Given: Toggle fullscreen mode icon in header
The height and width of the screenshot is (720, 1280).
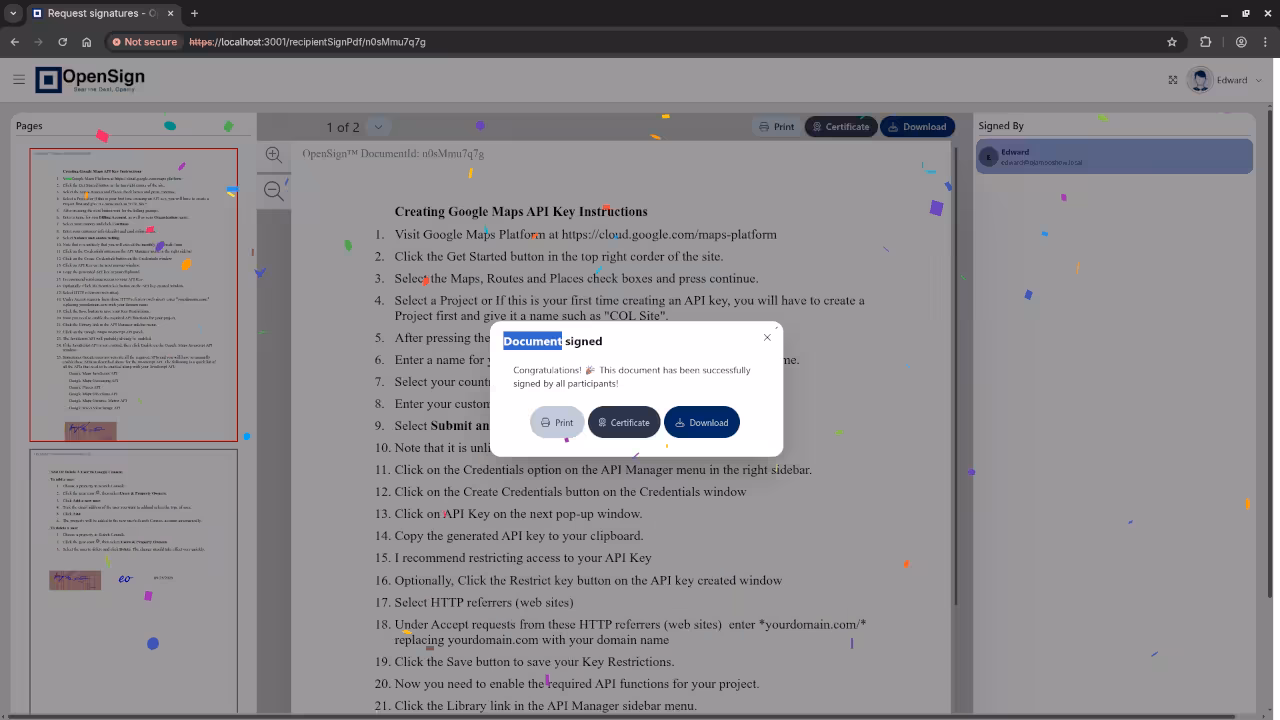Looking at the screenshot, I should (x=1173, y=80).
